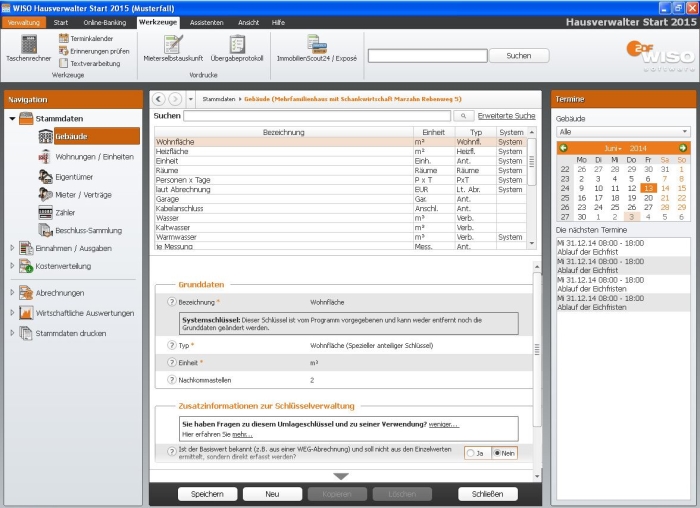Open help for Einheit field
700x508 pixels.
tap(172, 362)
